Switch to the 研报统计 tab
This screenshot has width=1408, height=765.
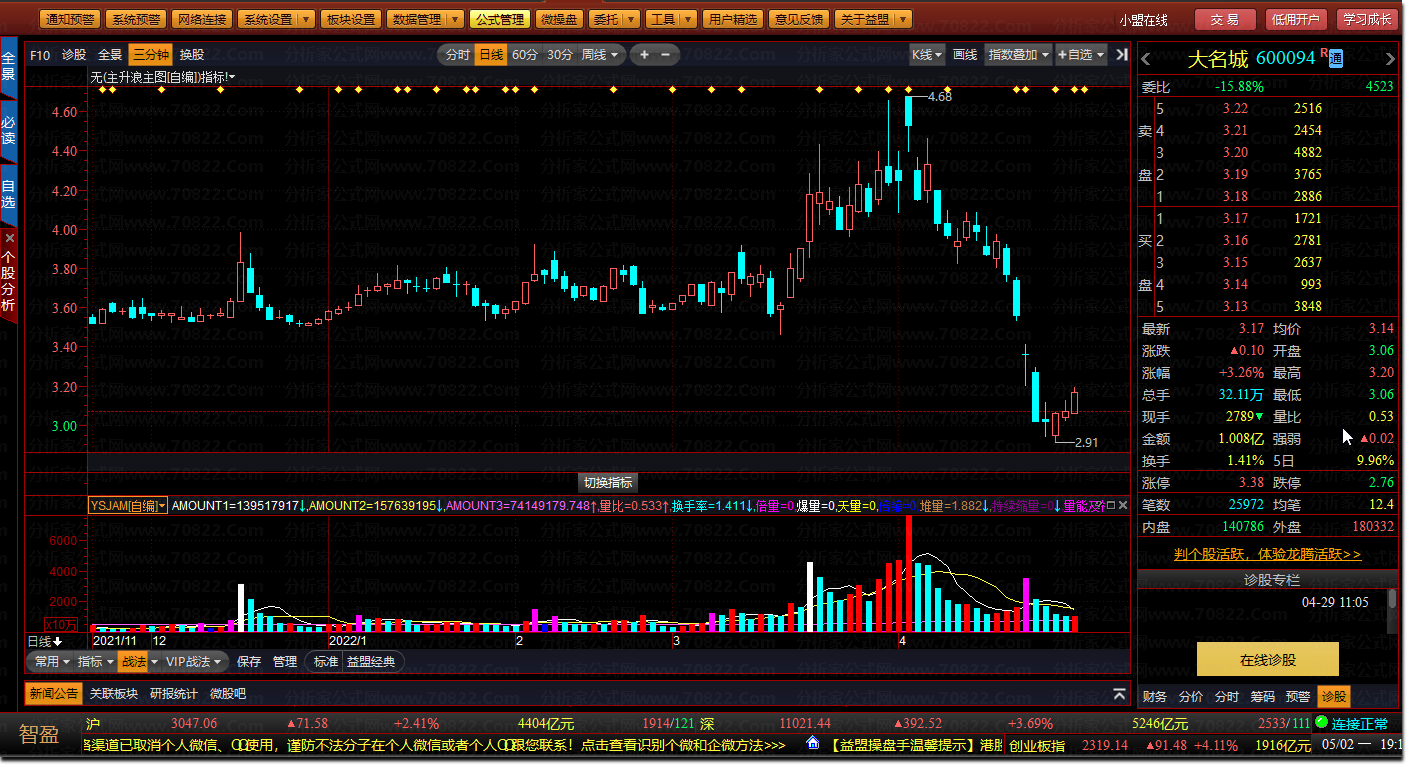(174, 693)
